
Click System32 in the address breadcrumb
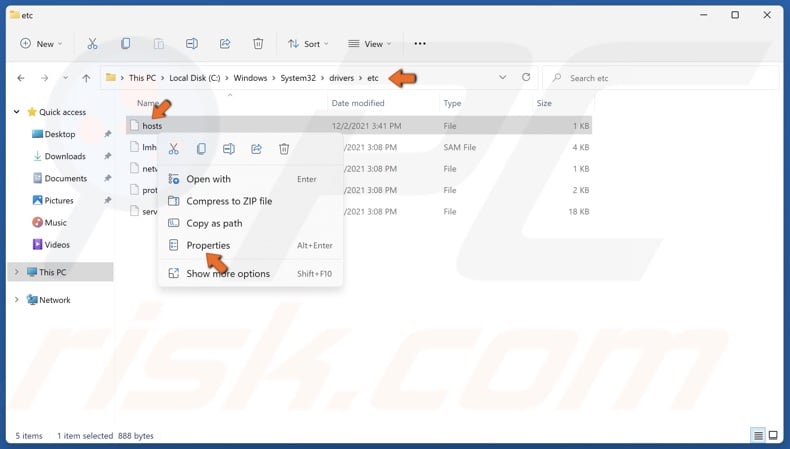[x=298, y=78]
